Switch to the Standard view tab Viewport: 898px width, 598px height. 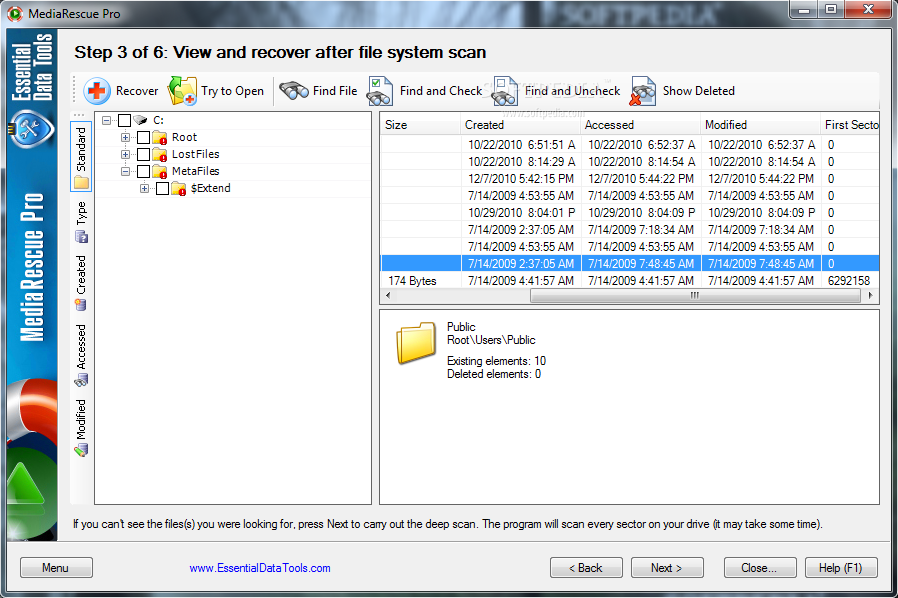click(81, 156)
